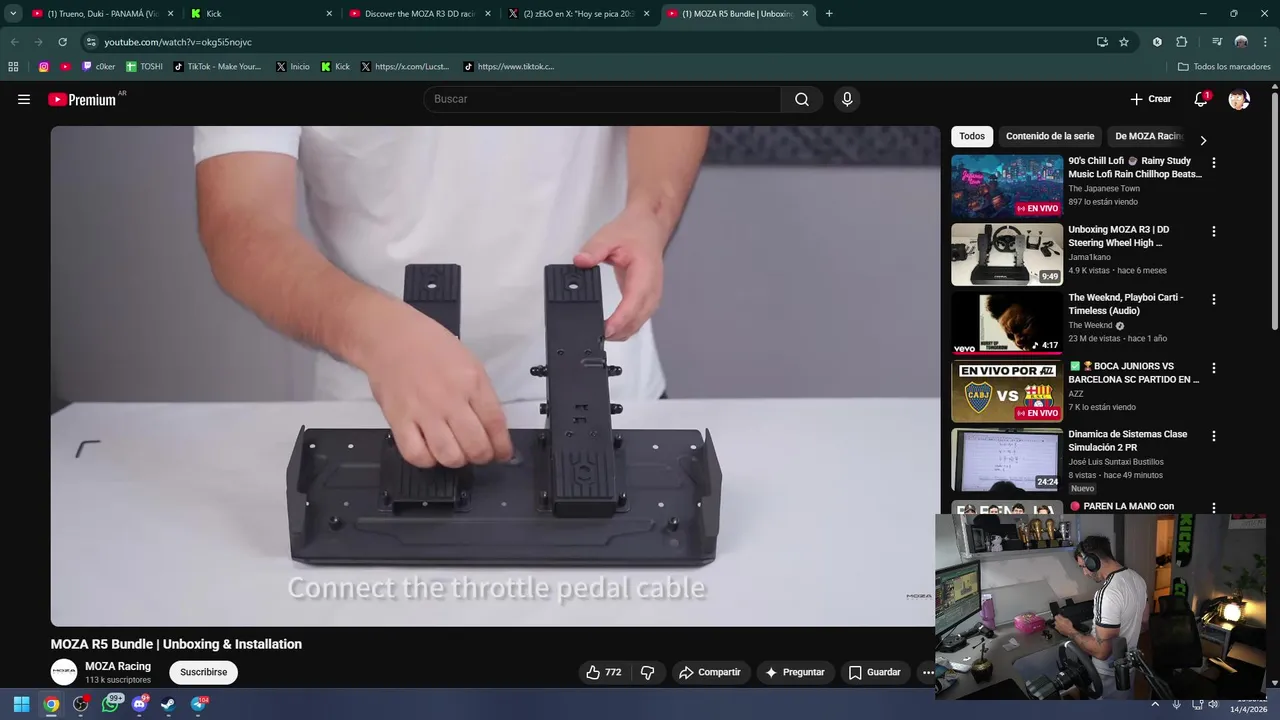Open The Weeknd Timeless video thumbnail

pos(1007,323)
